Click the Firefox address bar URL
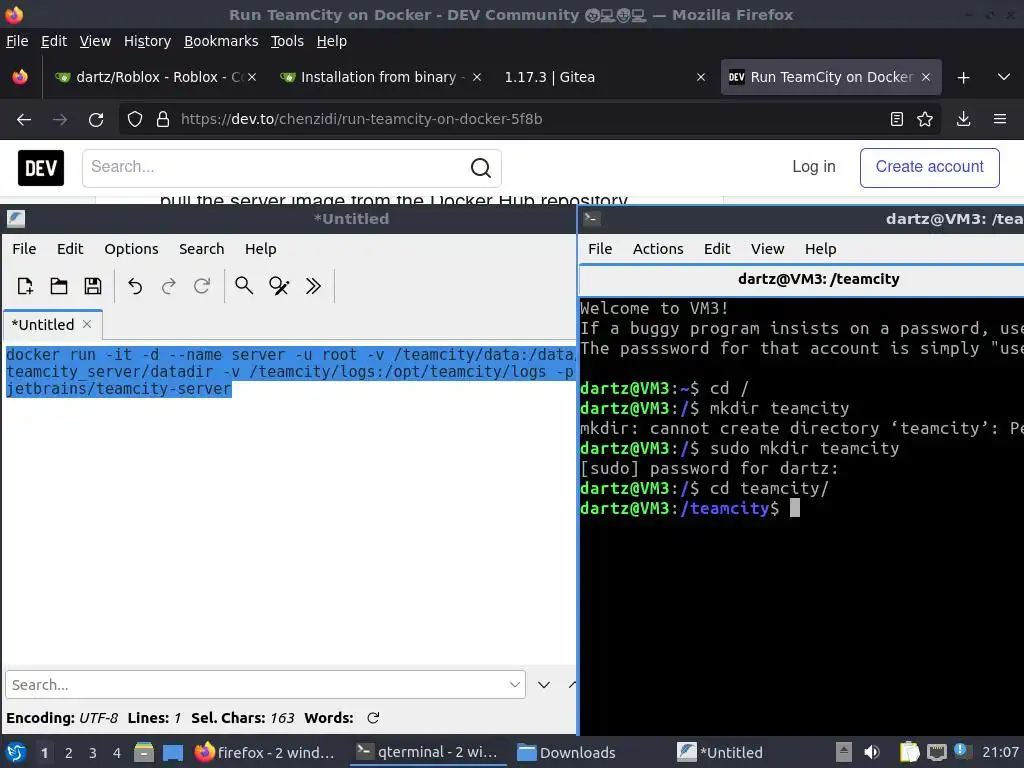The width and height of the screenshot is (1024, 768). pos(361,119)
